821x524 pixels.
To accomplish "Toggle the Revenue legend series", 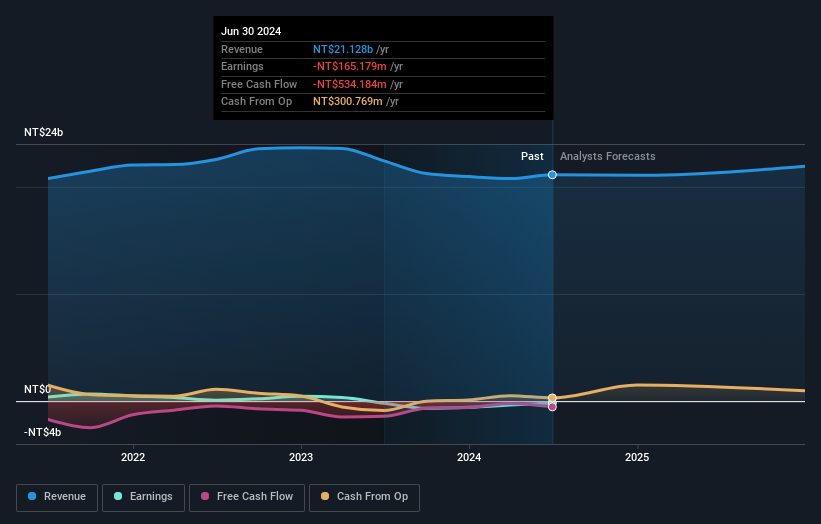I will [x=57, y=497].
